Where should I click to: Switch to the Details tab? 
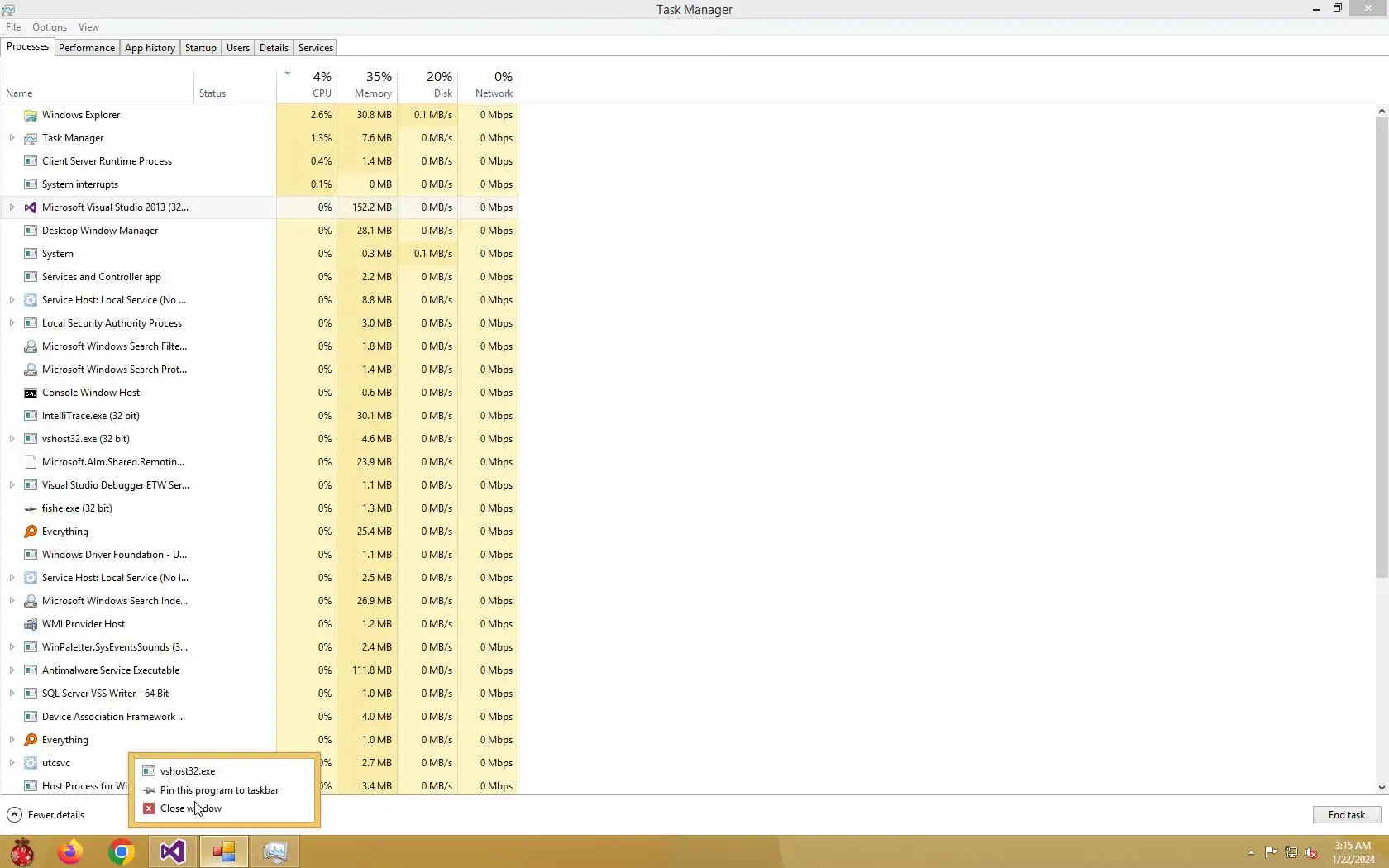tap(274, 48)
